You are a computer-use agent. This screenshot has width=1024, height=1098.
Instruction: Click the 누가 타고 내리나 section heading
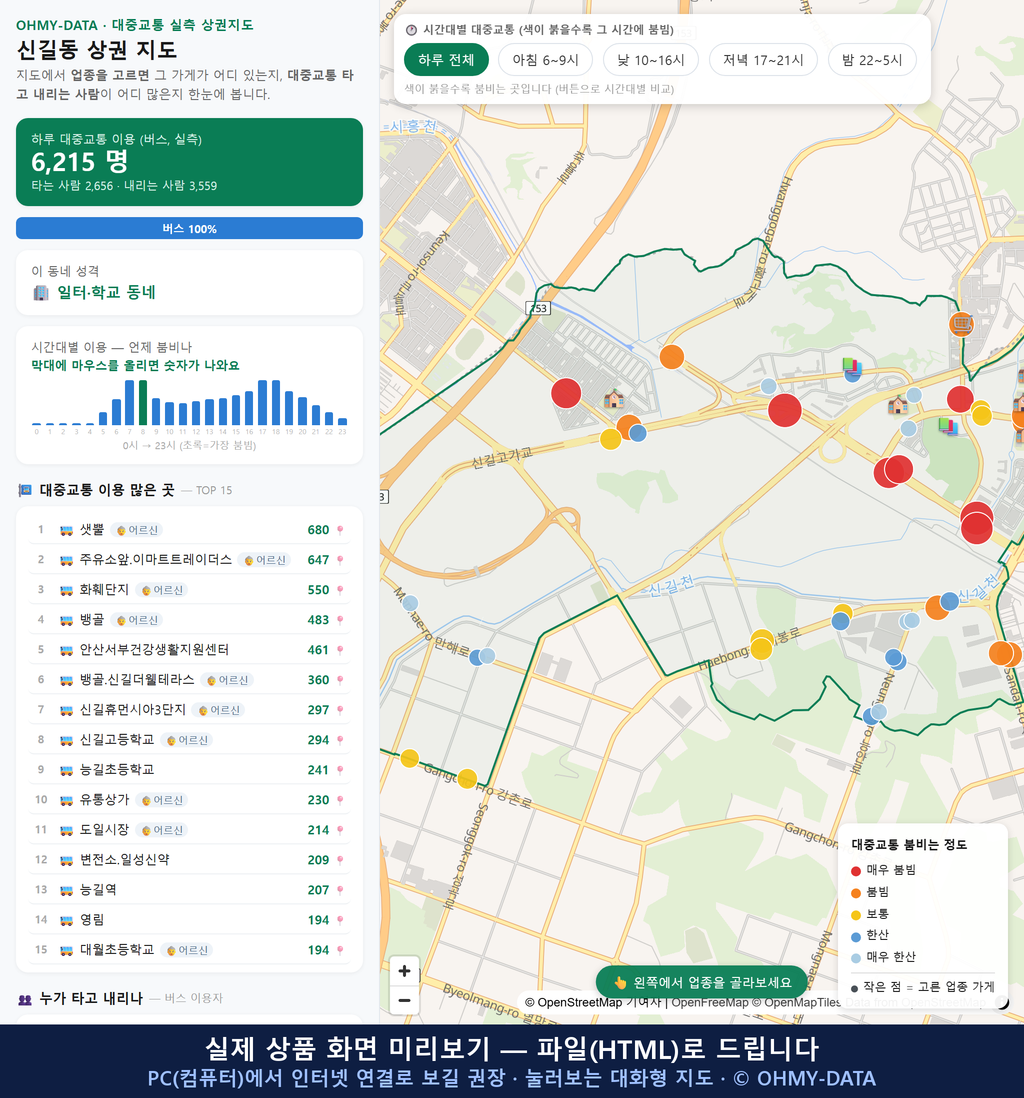click(91, 999)
